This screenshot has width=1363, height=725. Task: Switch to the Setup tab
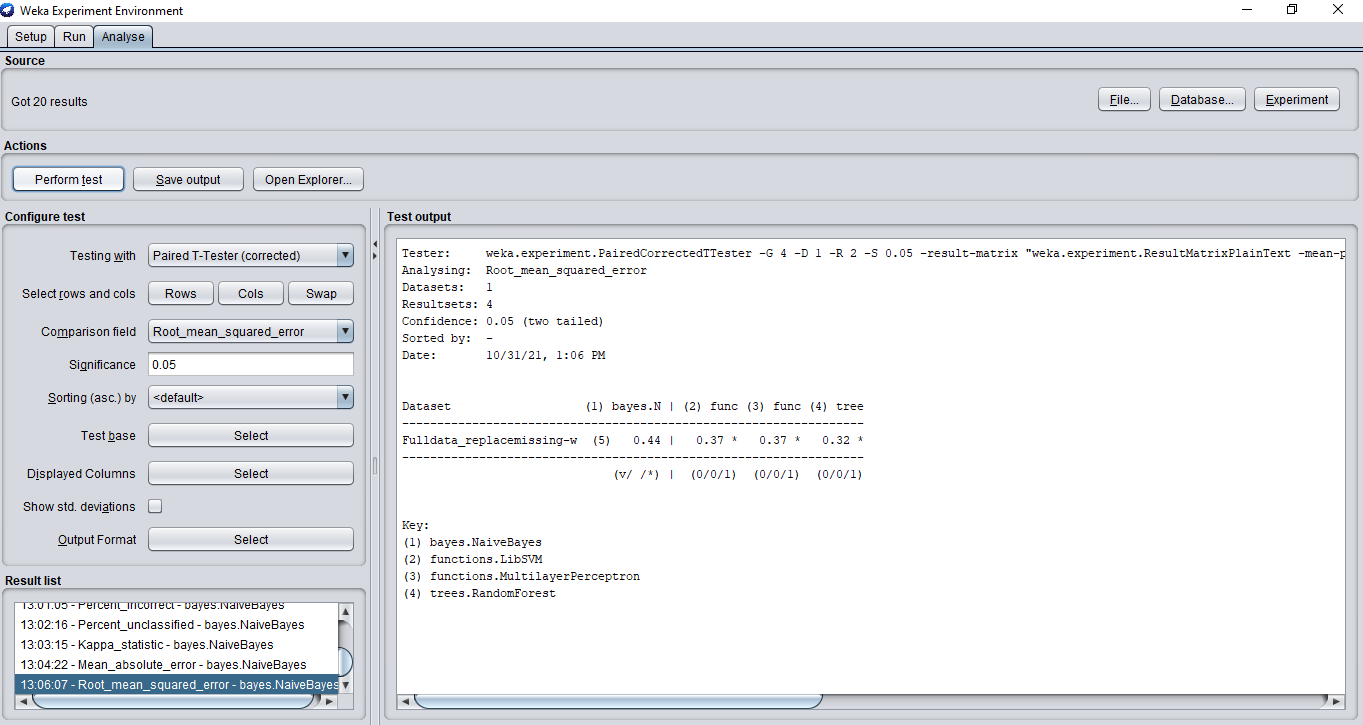click(31, 37)
